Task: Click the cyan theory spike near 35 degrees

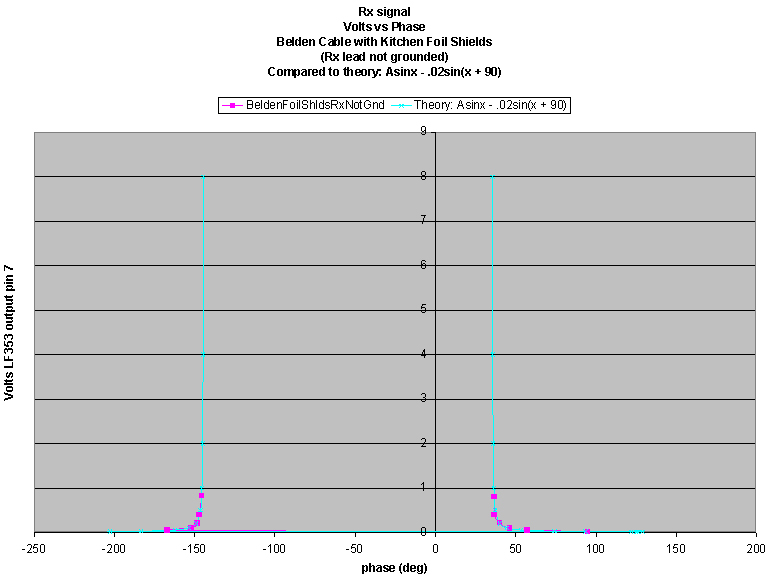Action: (492, 335)
